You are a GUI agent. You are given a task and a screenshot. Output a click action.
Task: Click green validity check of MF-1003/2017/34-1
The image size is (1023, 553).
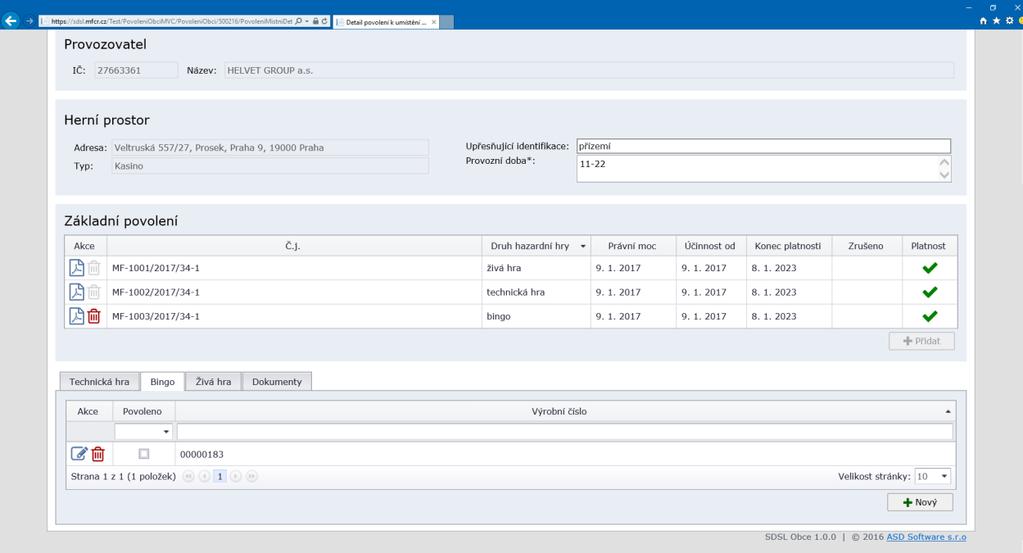tap(930, 316)
